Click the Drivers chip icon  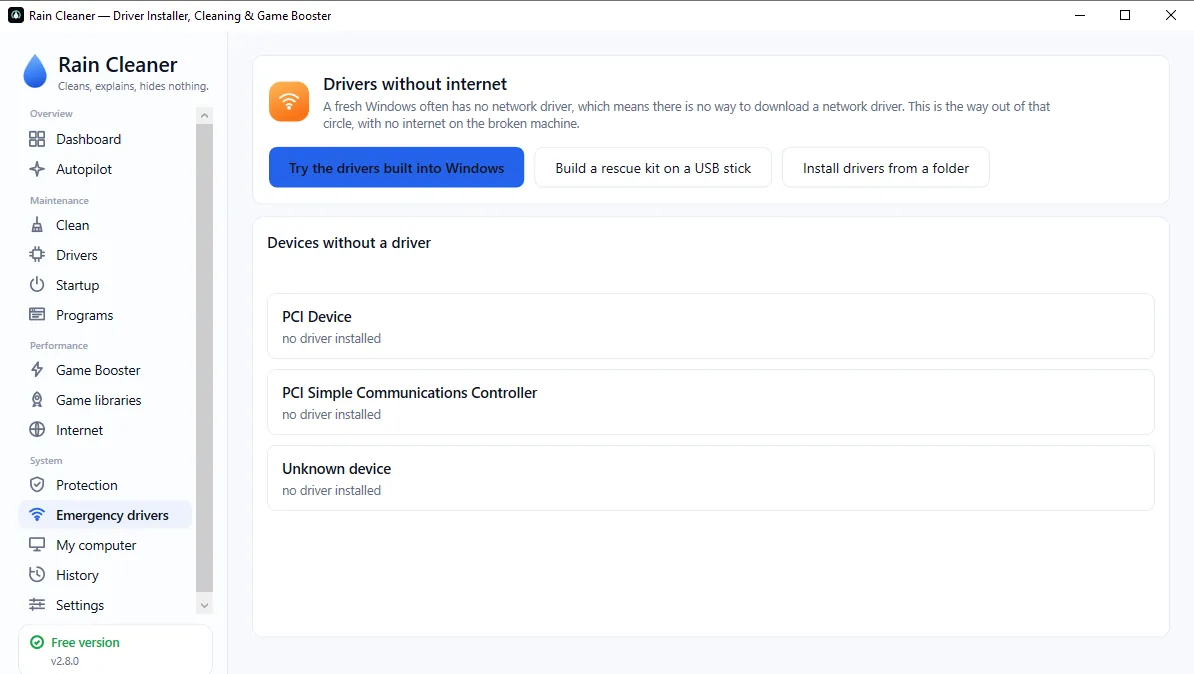pyautogui.click(x=37, y=255)
